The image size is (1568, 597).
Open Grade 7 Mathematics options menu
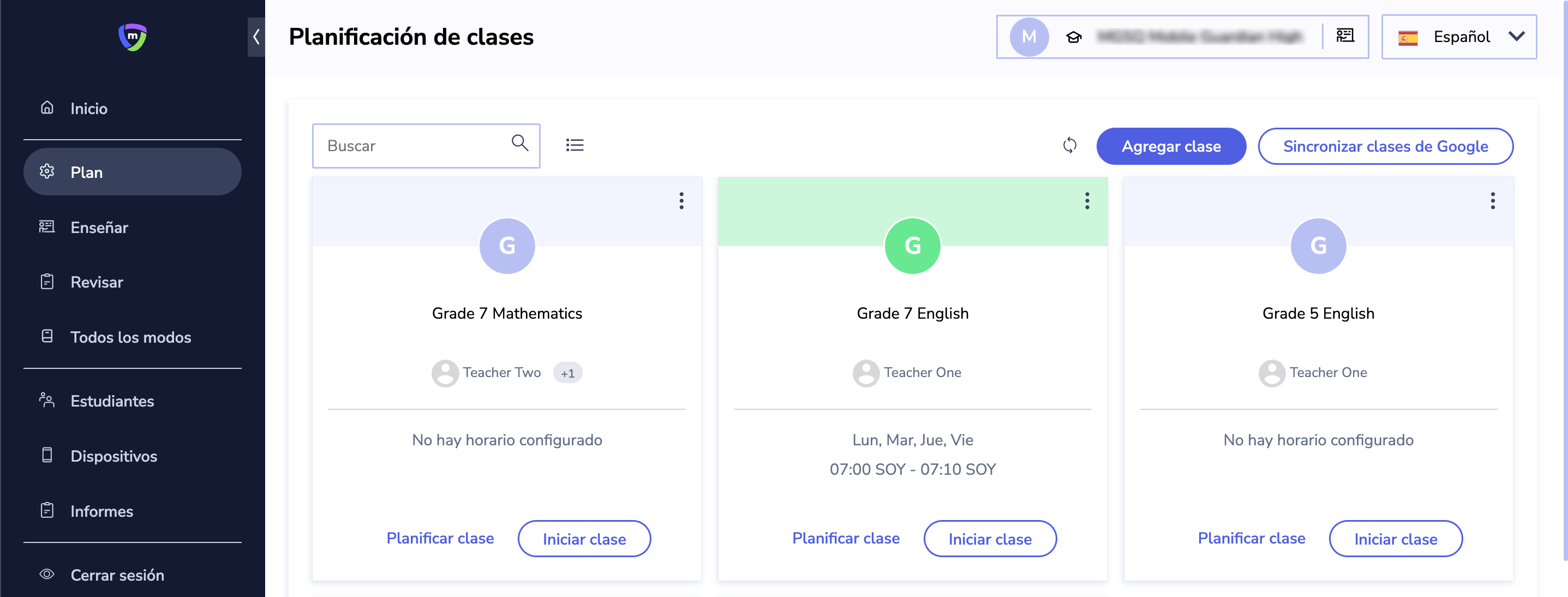[681, 201]
